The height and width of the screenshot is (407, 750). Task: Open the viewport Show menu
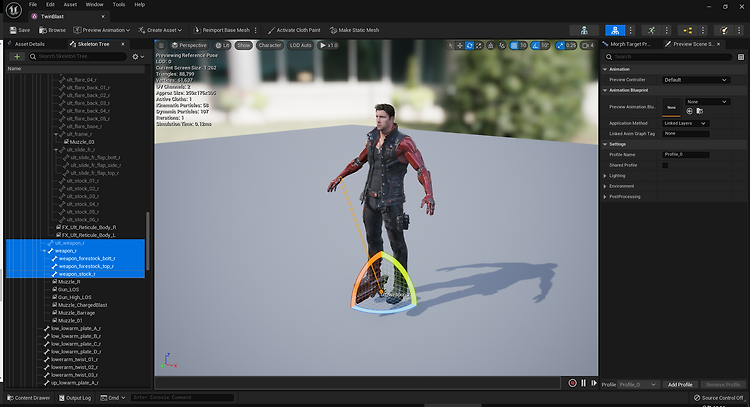[243, 45]
